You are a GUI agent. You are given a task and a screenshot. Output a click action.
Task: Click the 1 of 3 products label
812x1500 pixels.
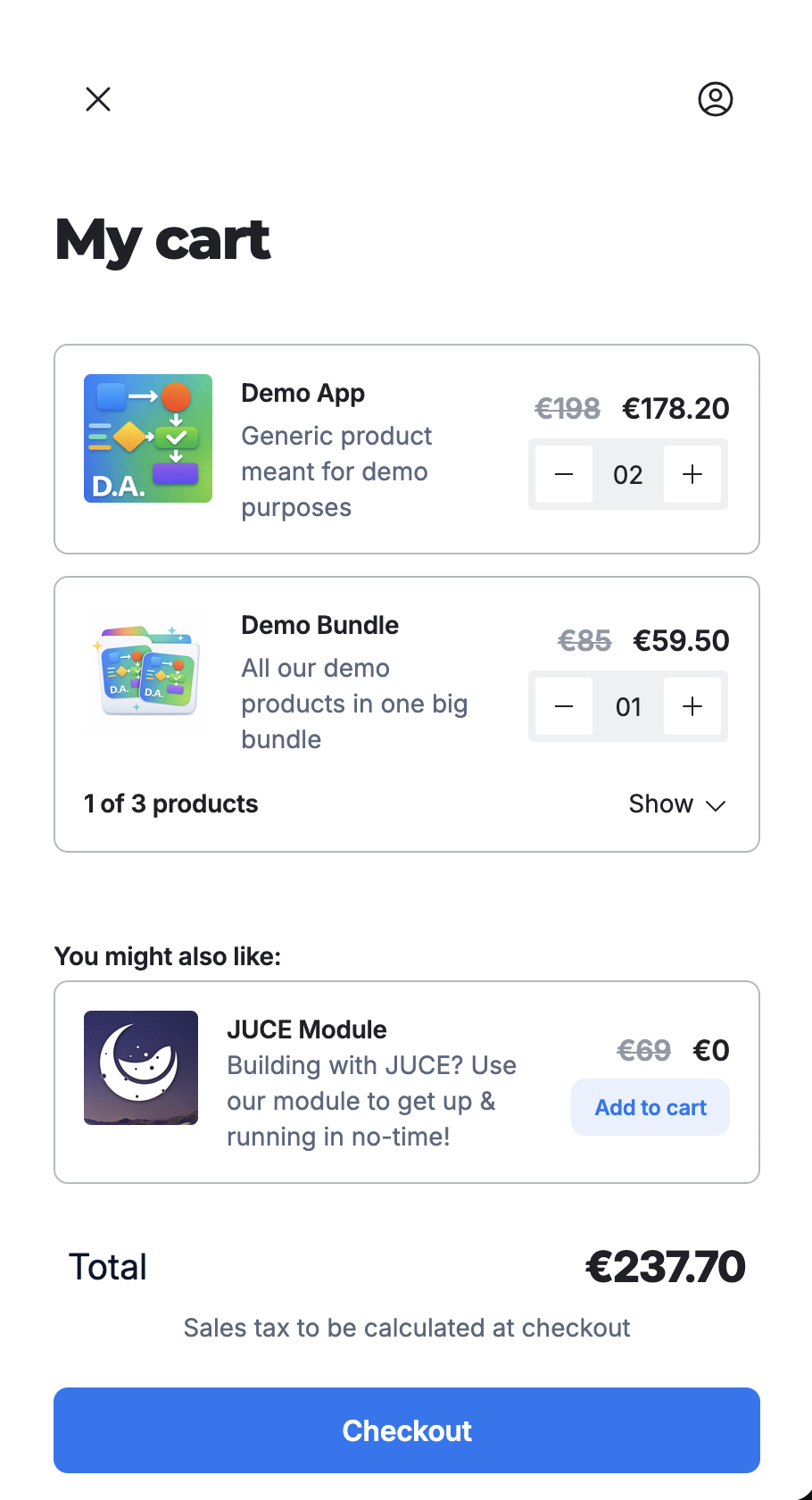(x=170, y=804)
